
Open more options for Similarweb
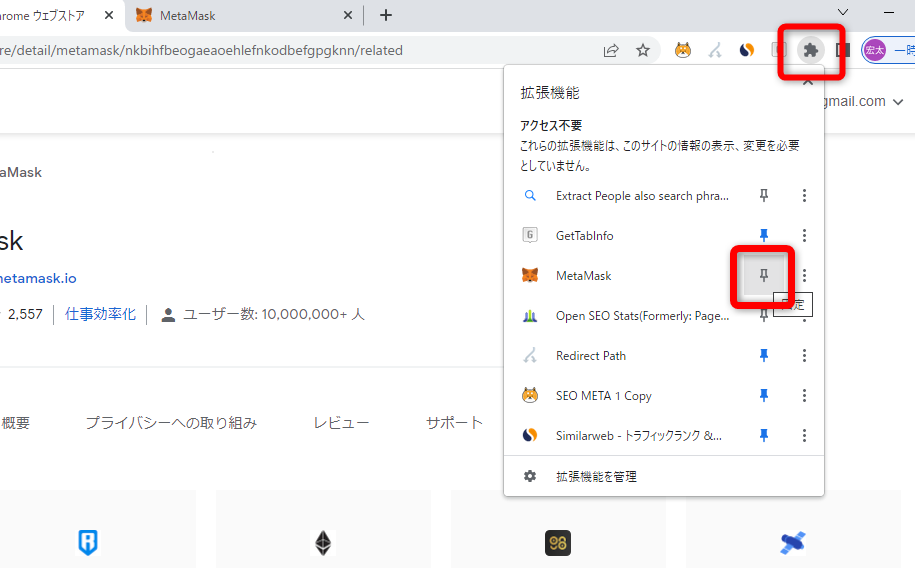804,435
